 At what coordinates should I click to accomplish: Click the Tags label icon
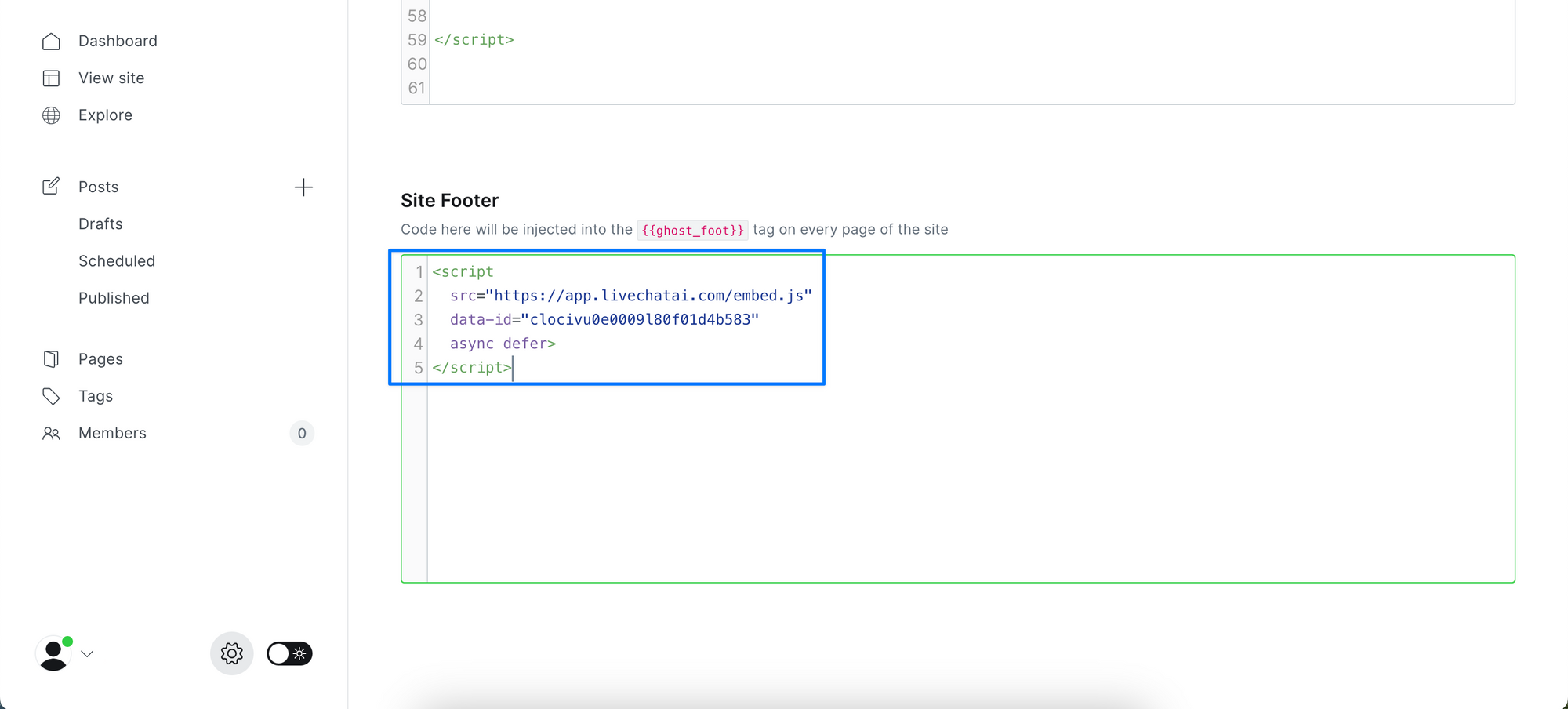click(51, 396)
